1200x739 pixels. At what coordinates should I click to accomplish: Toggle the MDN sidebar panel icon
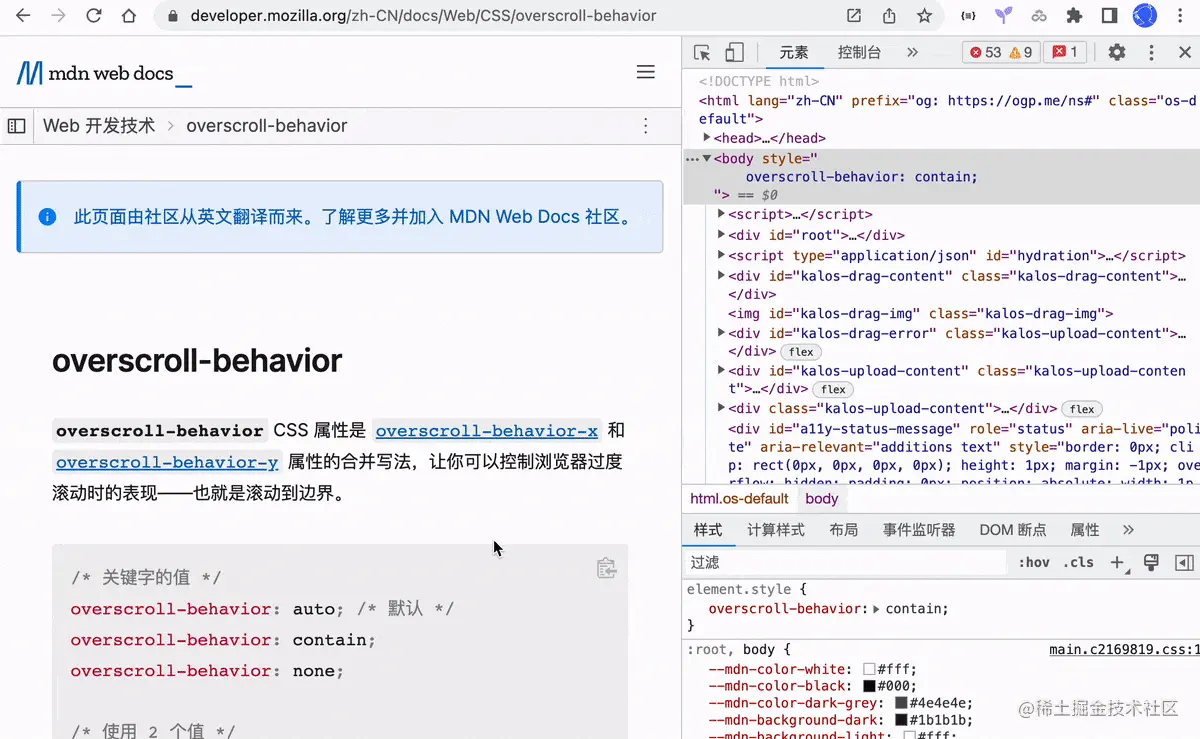tap(16, 126)
